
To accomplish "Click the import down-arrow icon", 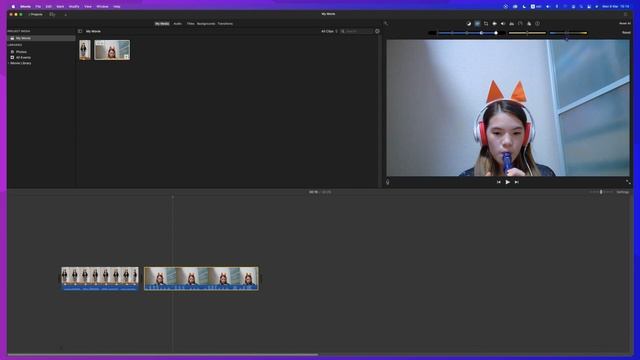I will 65,15.
